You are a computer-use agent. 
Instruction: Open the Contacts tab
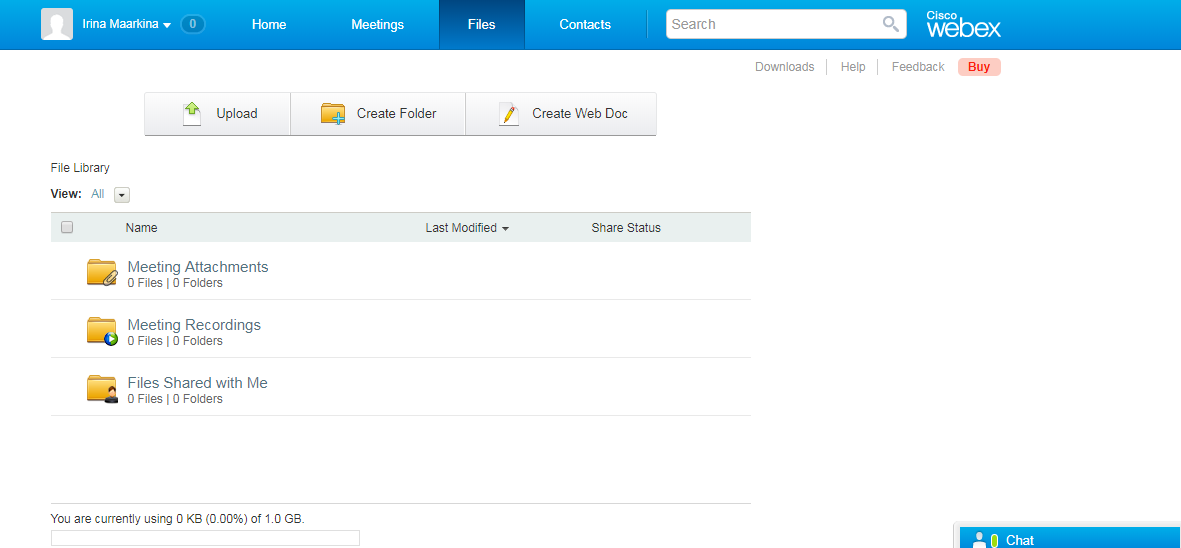click(585, 25)
